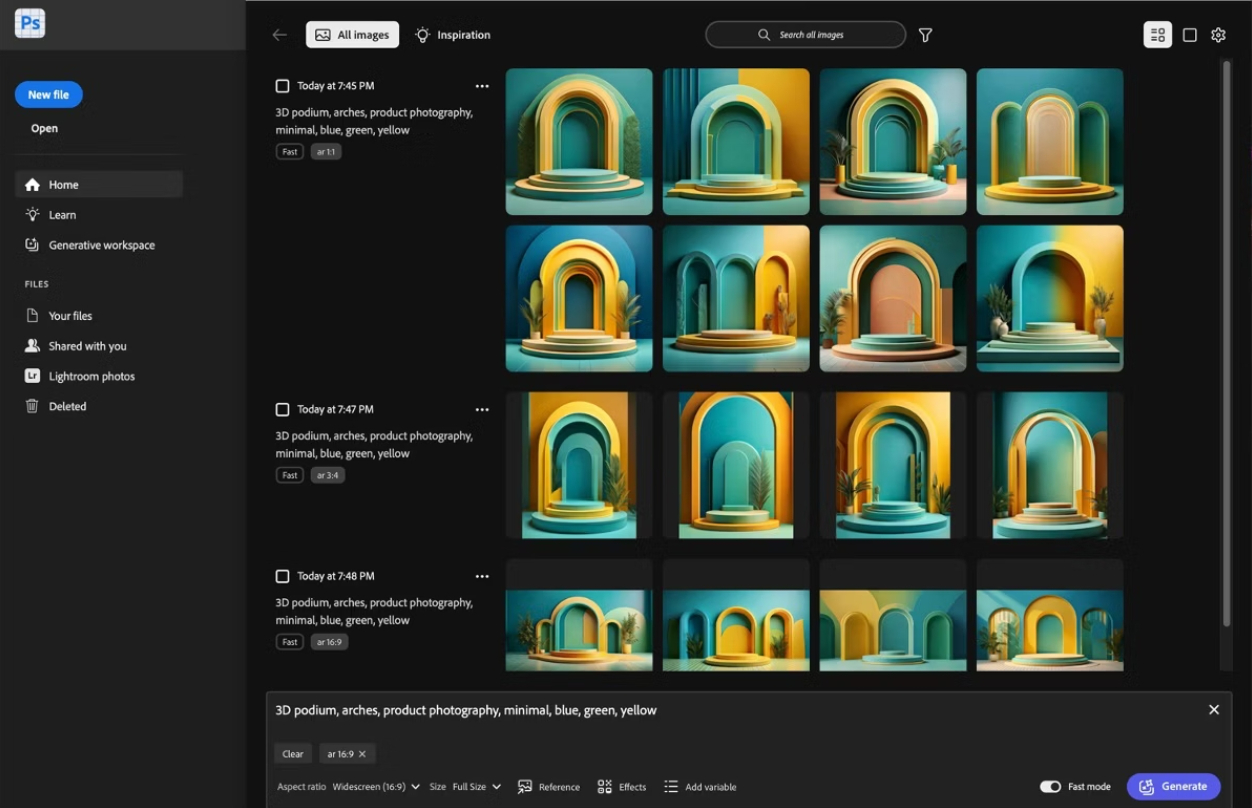Open the Full Size dropdown
The image size is (1252, 808).
pyautogui.click(x=476, y=787)
